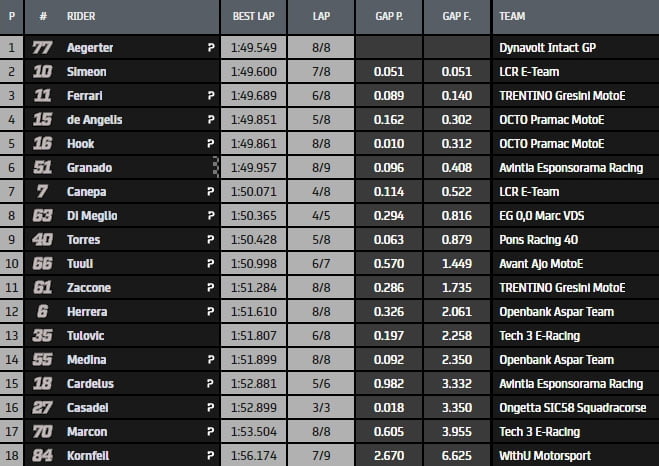Click the pit icon beside Kornfeil
Screen dimensions: 659x466
tap(210, 456)
